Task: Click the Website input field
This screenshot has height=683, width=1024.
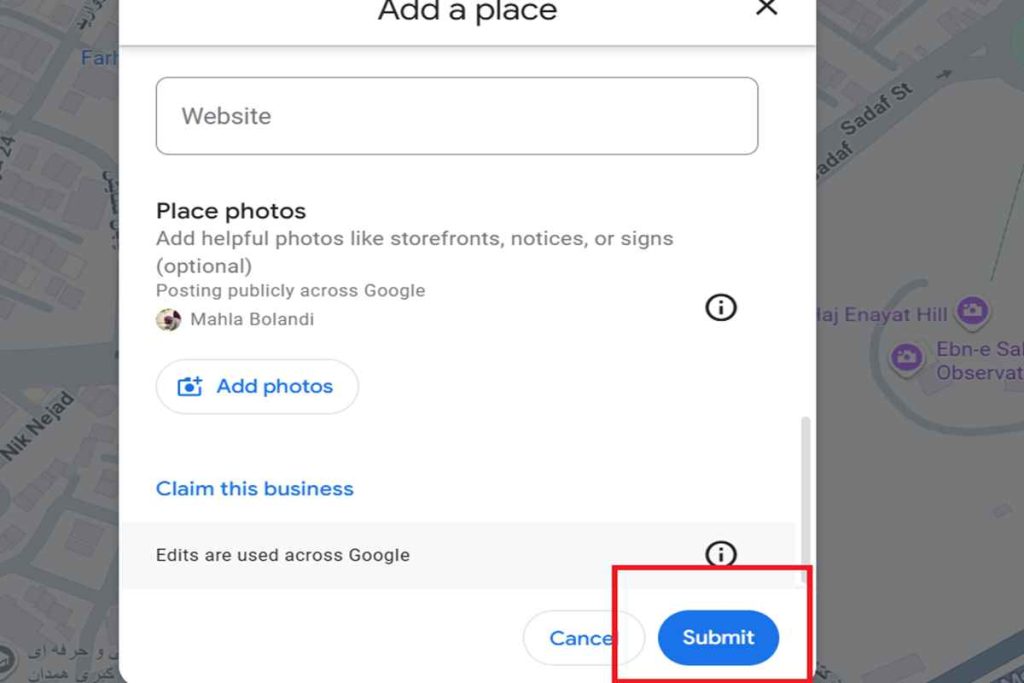Action: coord(456,116)
